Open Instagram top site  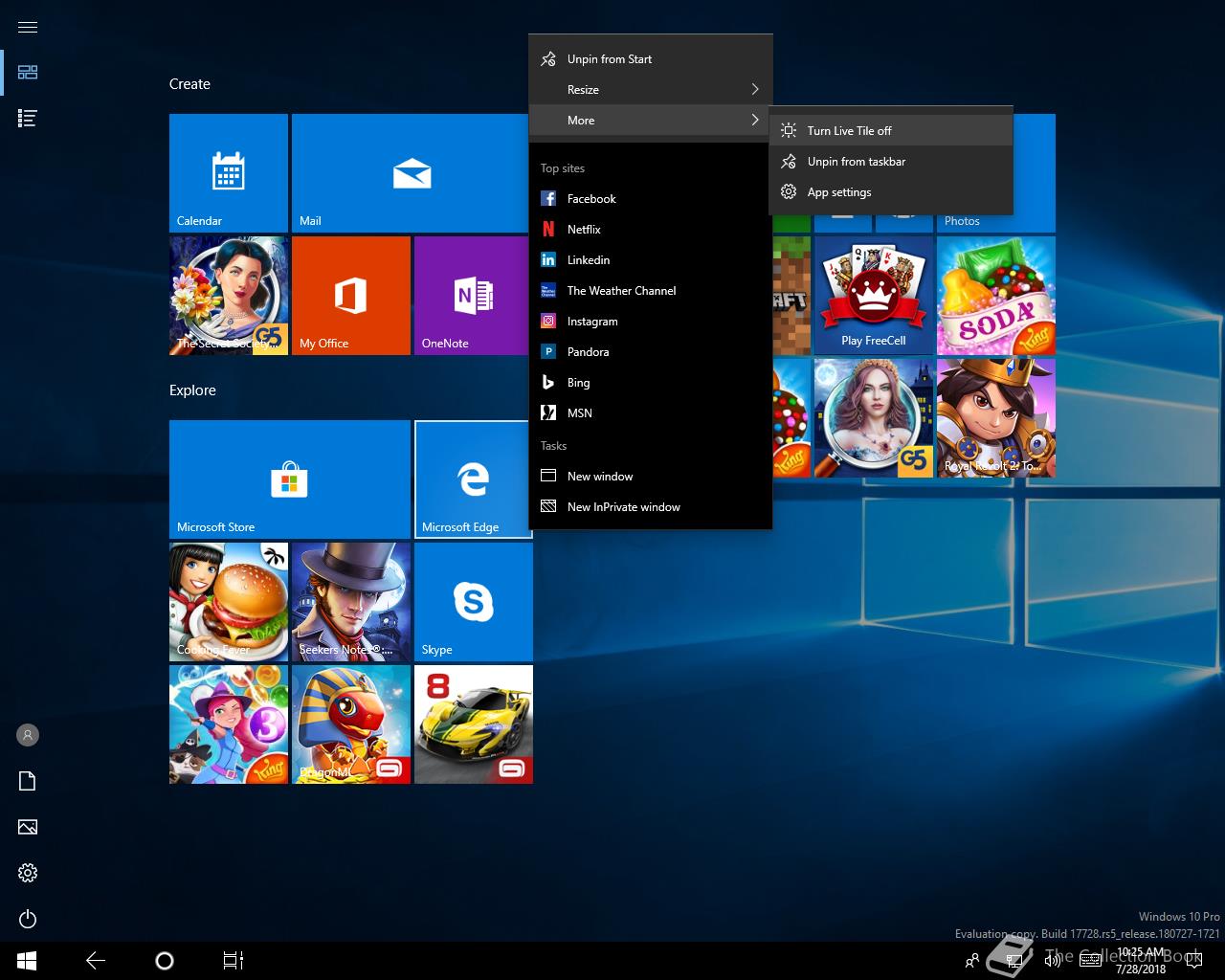tap(651, 322)
